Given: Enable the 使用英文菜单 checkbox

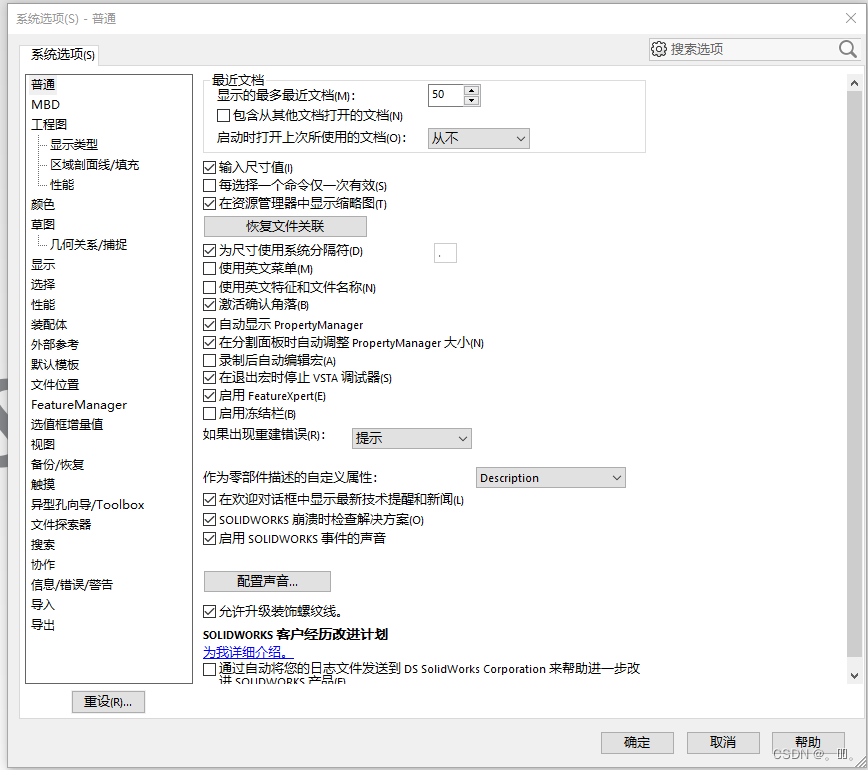Looking at the screenshot, I should 210,270.
